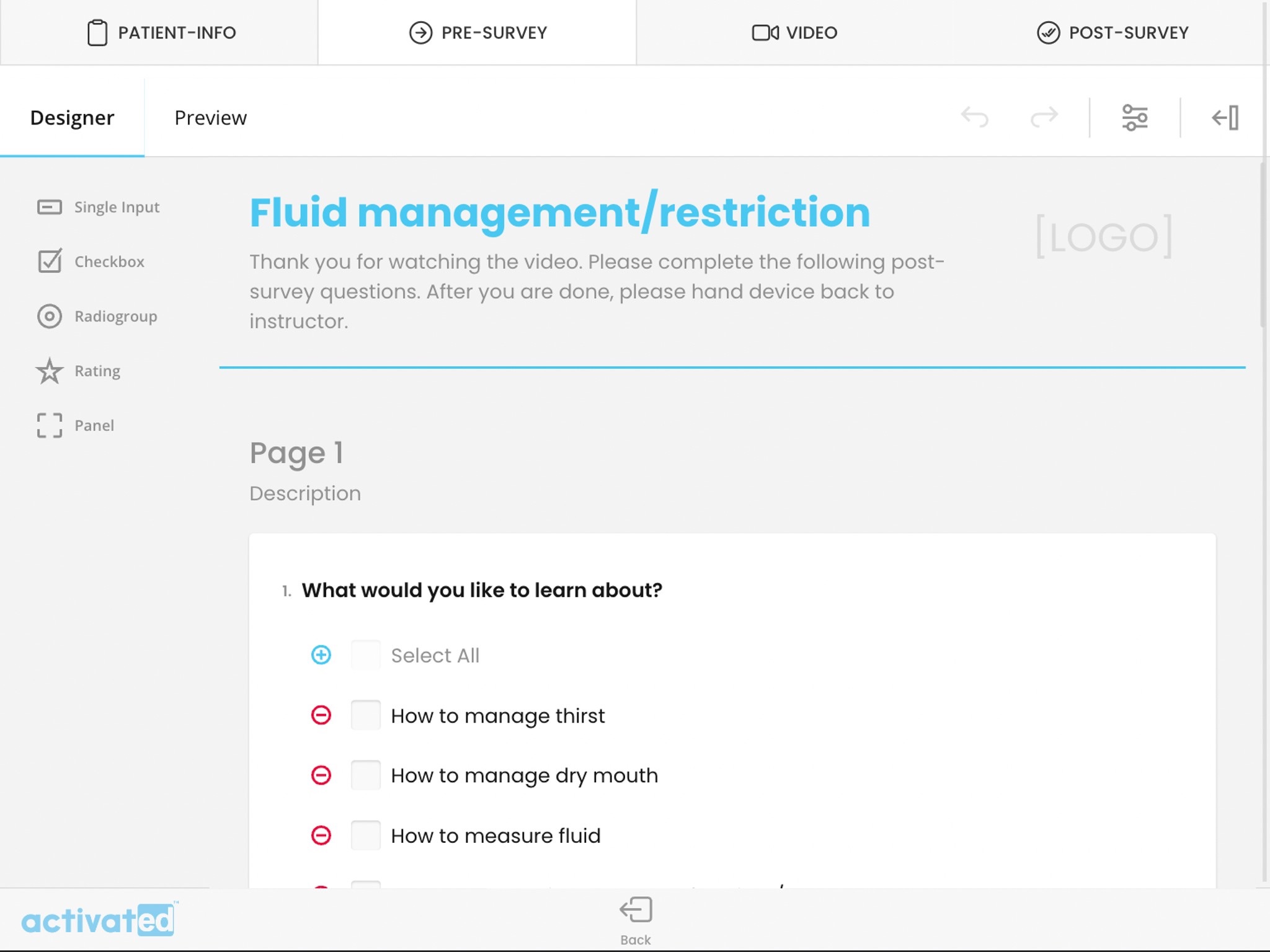The height and width of the screenshot is (952, 1270).
Task: Open the PATIENT-INFO section
Action: tap(160, 33)
